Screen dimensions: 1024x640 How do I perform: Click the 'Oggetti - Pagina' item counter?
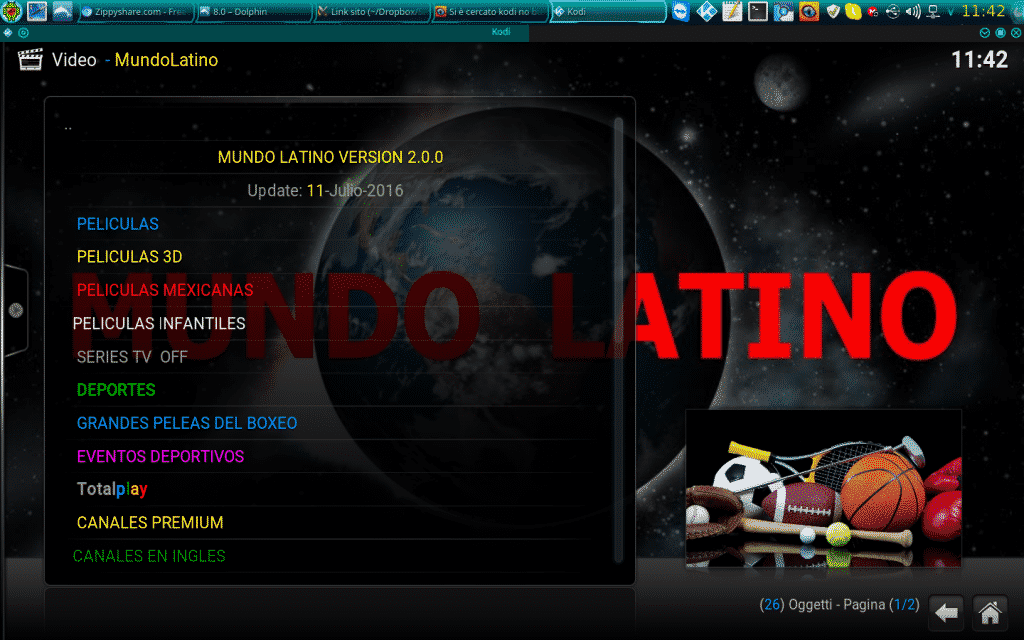click(x=839, y=605)
